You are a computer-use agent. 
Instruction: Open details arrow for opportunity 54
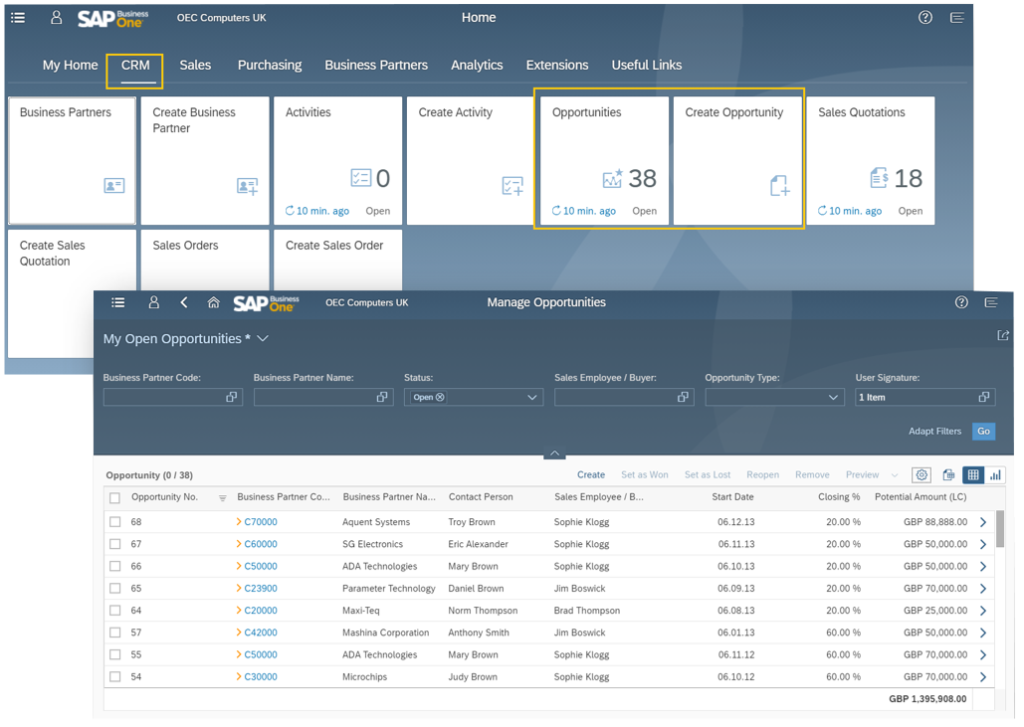(x=983, y=677)
